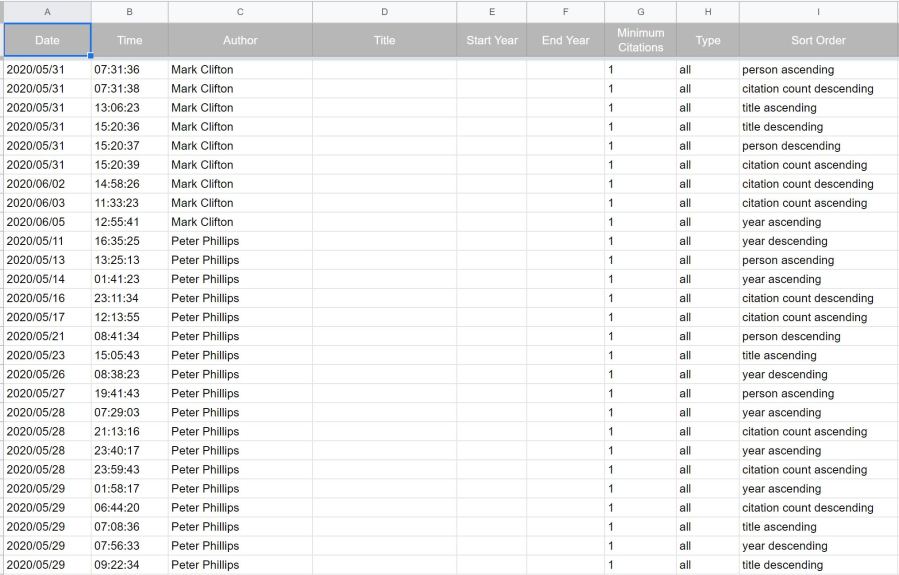Select the Start Year header cell
The image size is (899, 575).
point(492,40)
